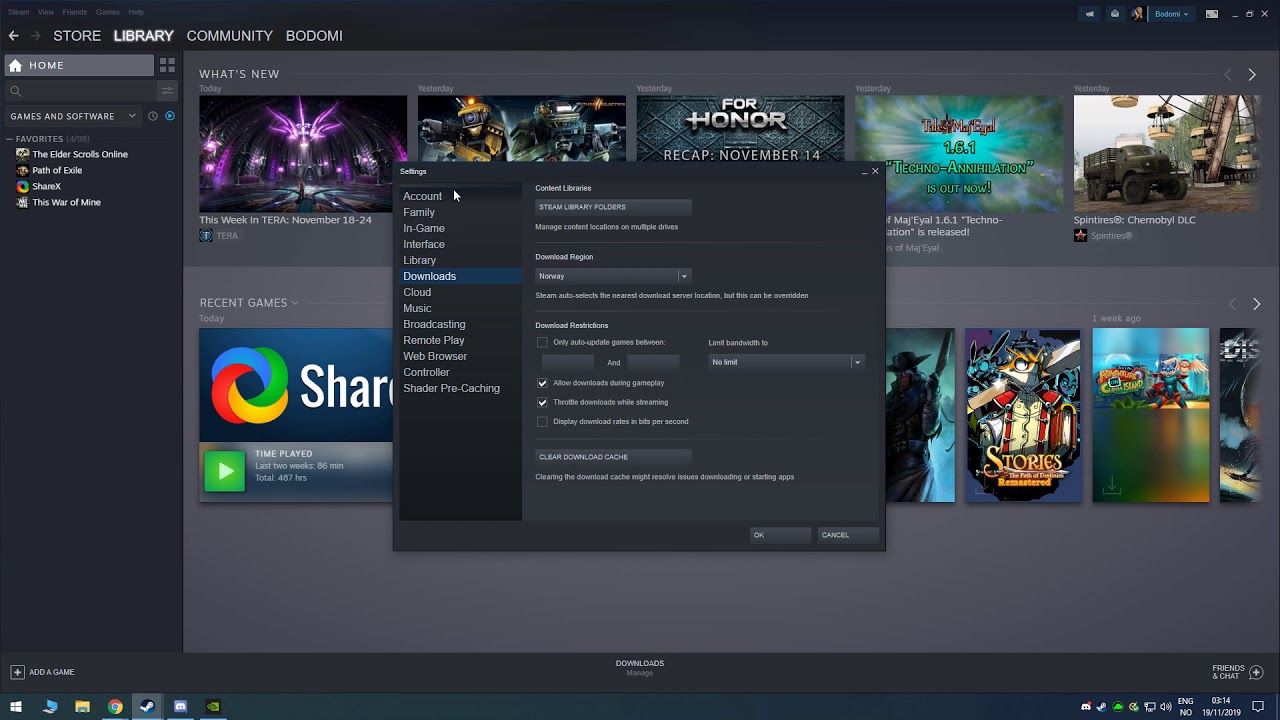
Task: Select Cloud settings category
Action: tap(417, 292)
